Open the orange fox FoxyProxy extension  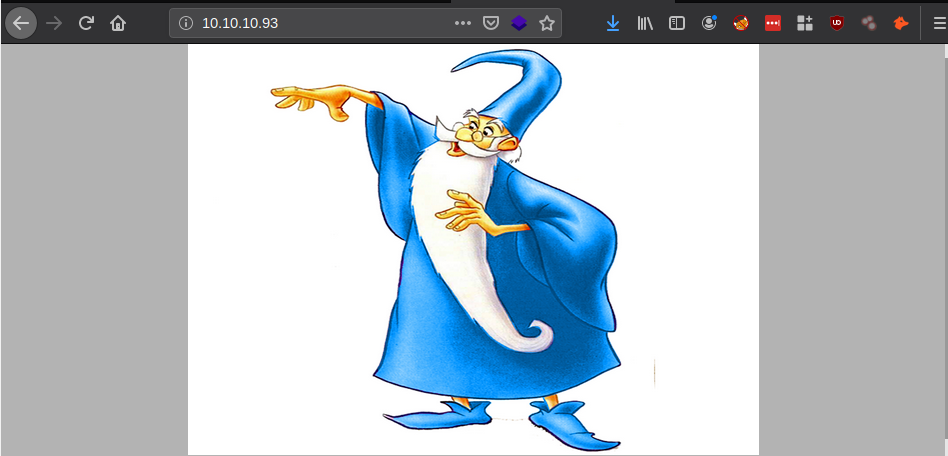coord(901,24)
